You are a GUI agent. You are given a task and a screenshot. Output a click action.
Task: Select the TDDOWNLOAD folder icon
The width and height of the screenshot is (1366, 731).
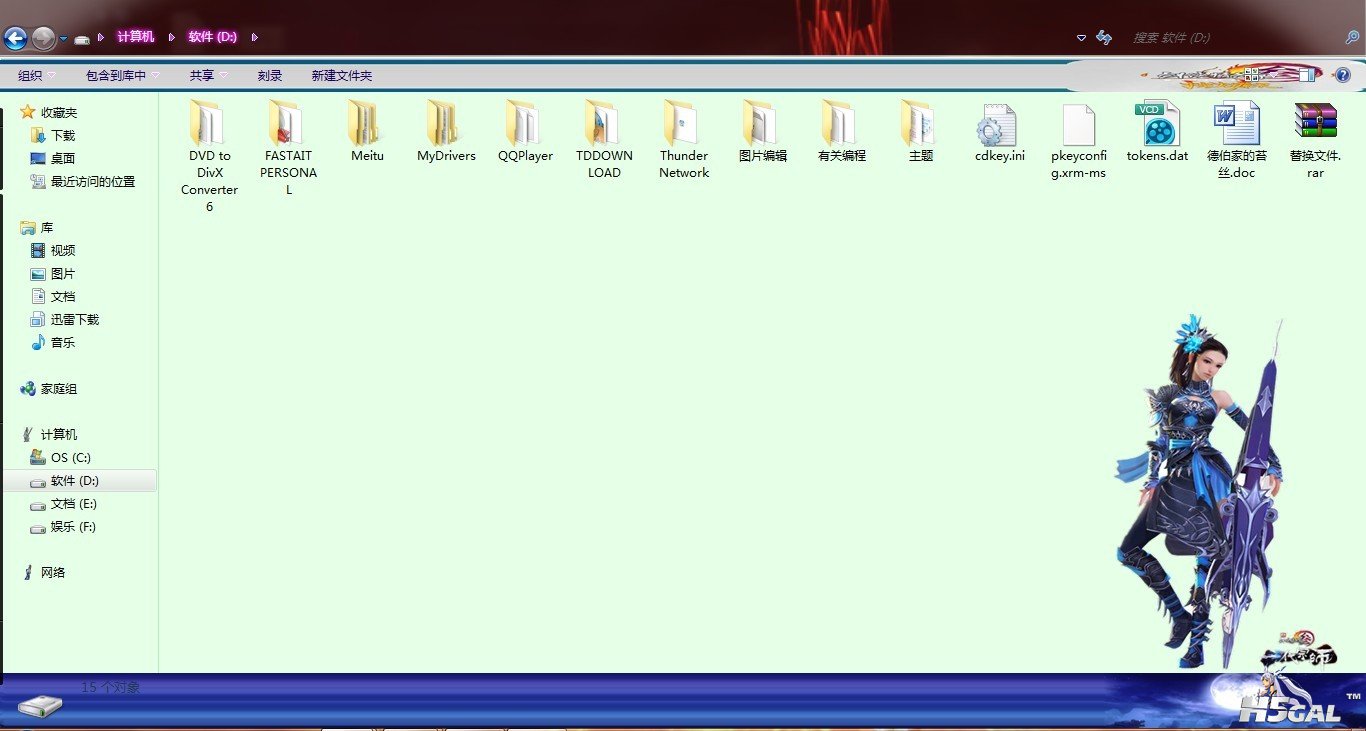click(x=604, y=123)
